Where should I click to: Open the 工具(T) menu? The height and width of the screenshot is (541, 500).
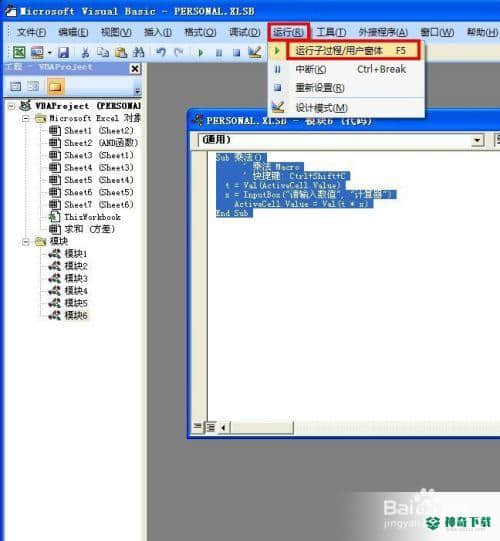coord(331,32)
